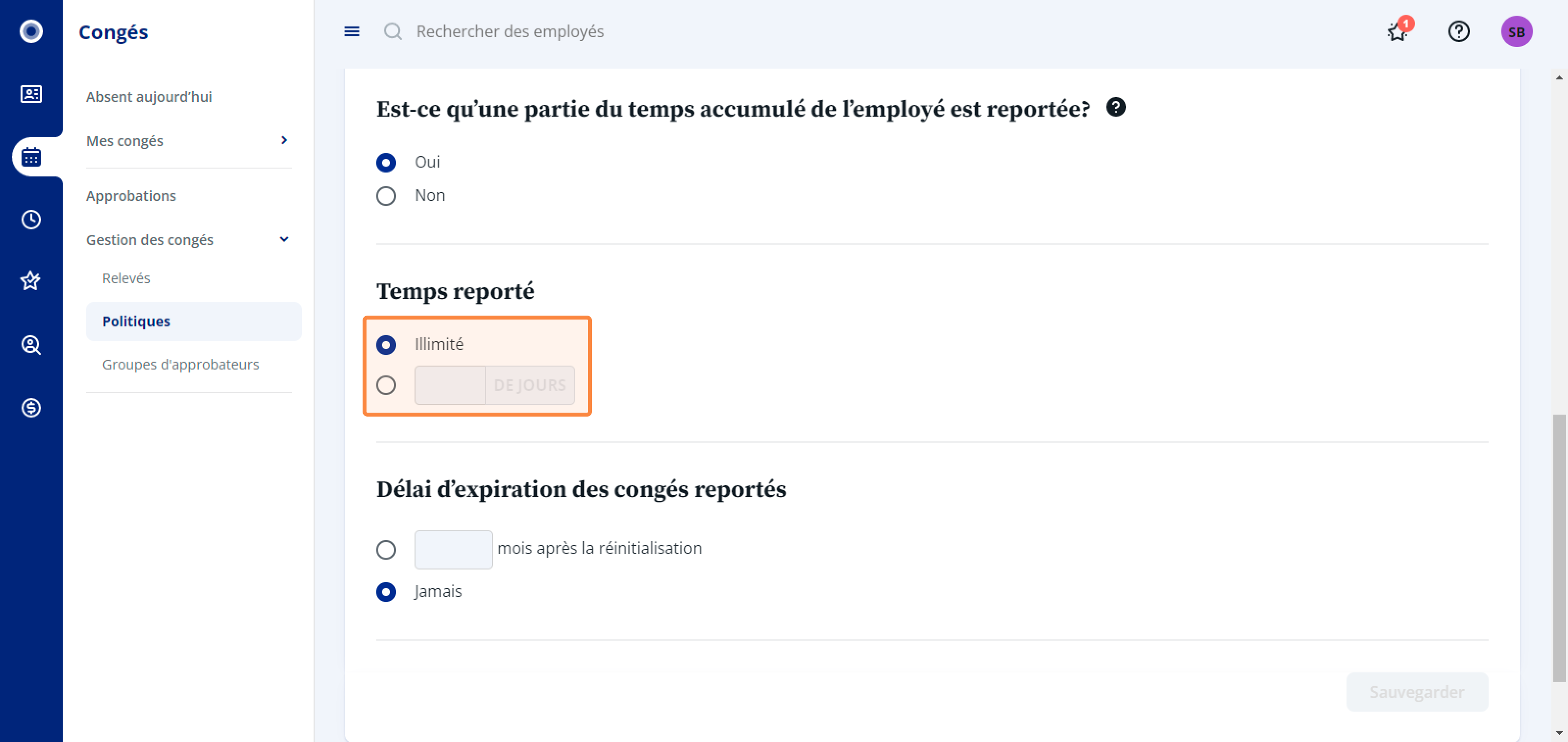Image resolution: width=1568 pixels, height=742 pixels.
Task: Click the app logo icon in sidebar
Action: coord(31,31)
